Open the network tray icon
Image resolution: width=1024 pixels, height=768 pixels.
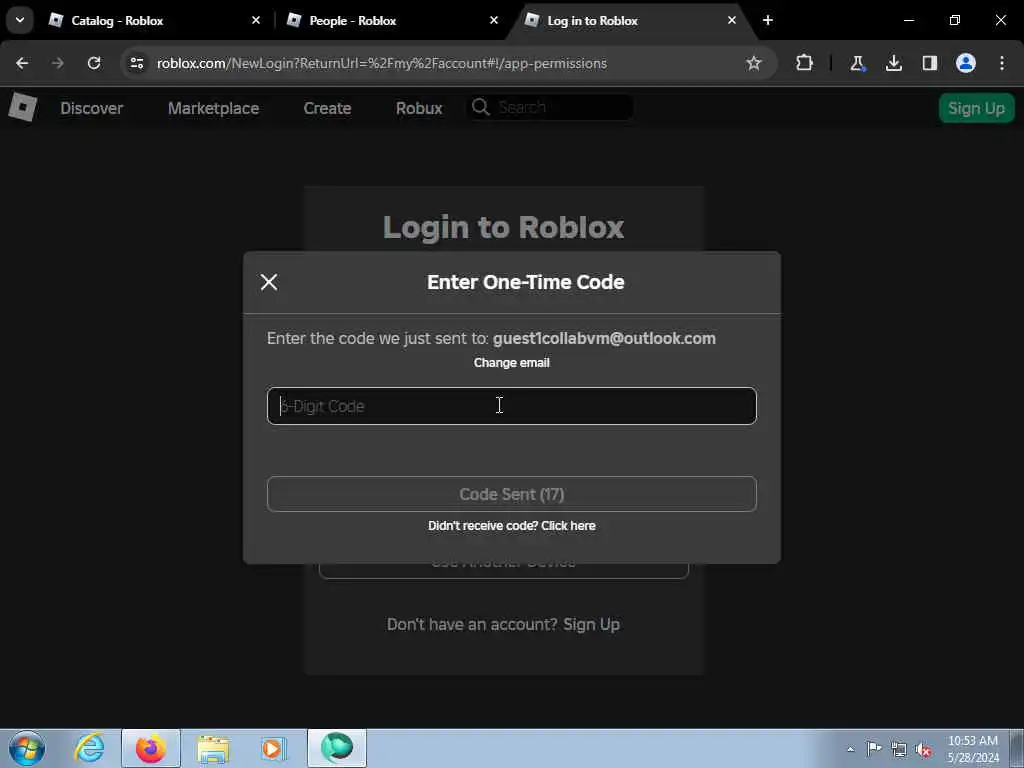point(899,750)
